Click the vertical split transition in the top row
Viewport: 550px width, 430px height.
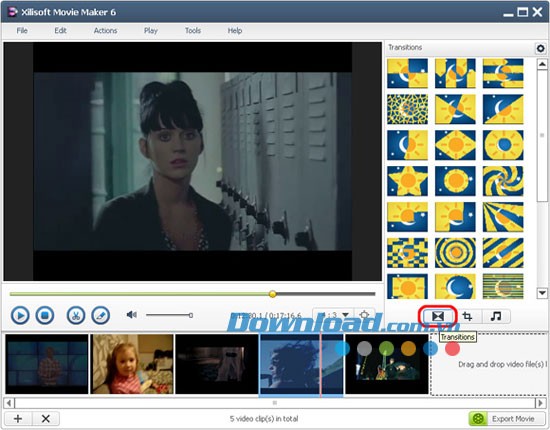click(455, 73)
